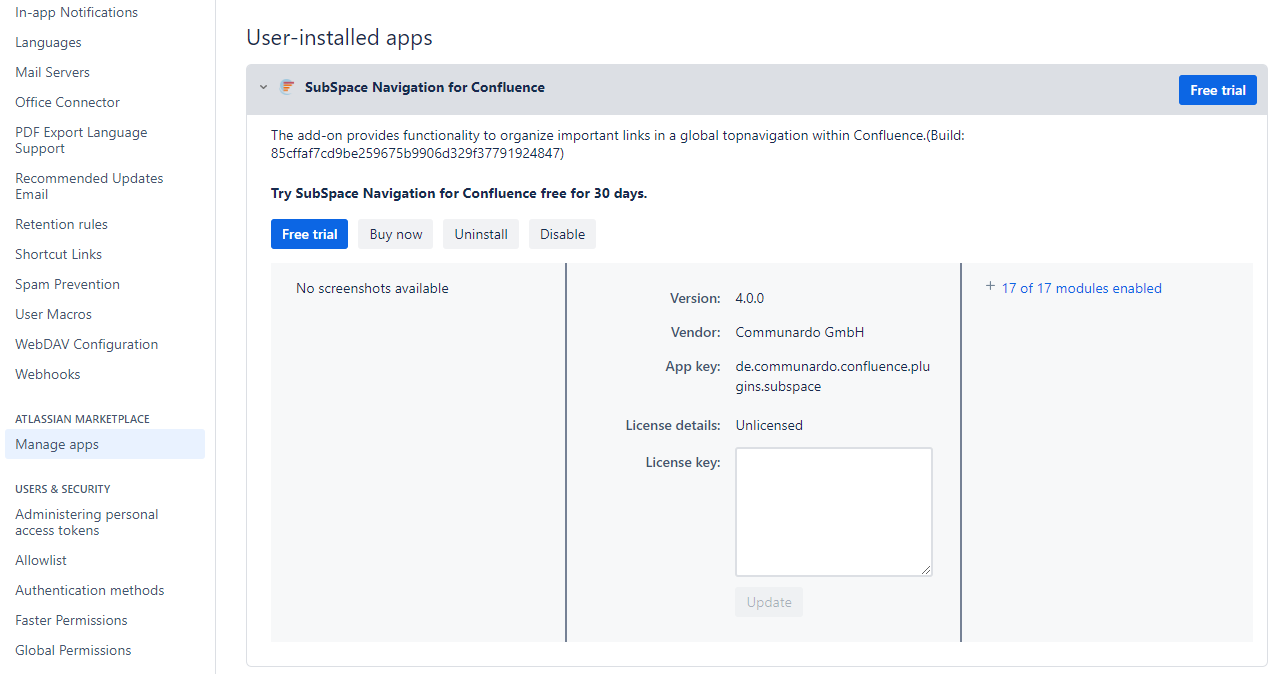
Task: Open the Webhooks configuration
Action: click(47, 374)
